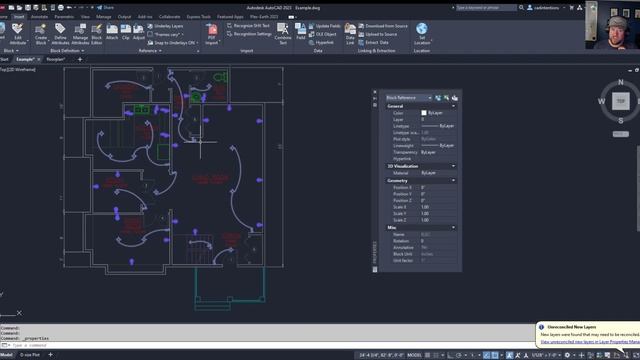Open the Extract Data wizard
The height and width of the screenshot is (360, 640).
click(373, 42)
